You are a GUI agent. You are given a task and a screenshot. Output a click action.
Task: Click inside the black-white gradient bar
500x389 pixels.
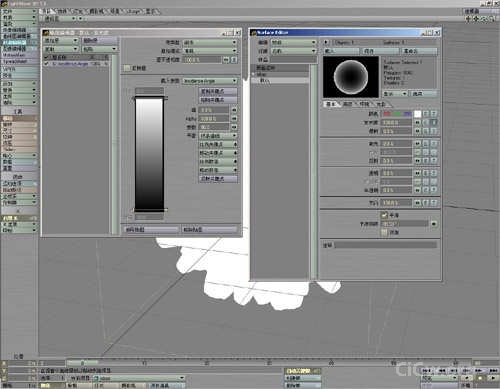(x=149, y=153)
